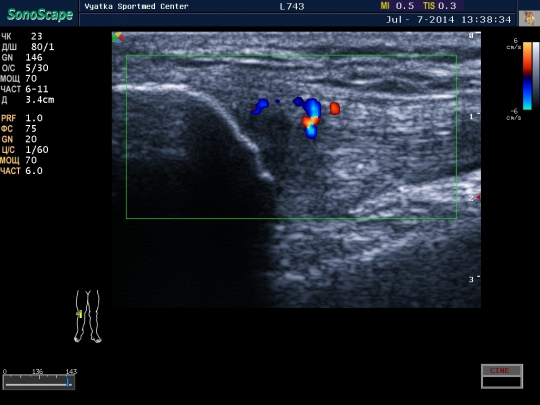The width and height of the screenshot is (540, 405).
Task: Select the PRF 1.0 parameter
Action: pyautogui.click(x=22, y=118)
